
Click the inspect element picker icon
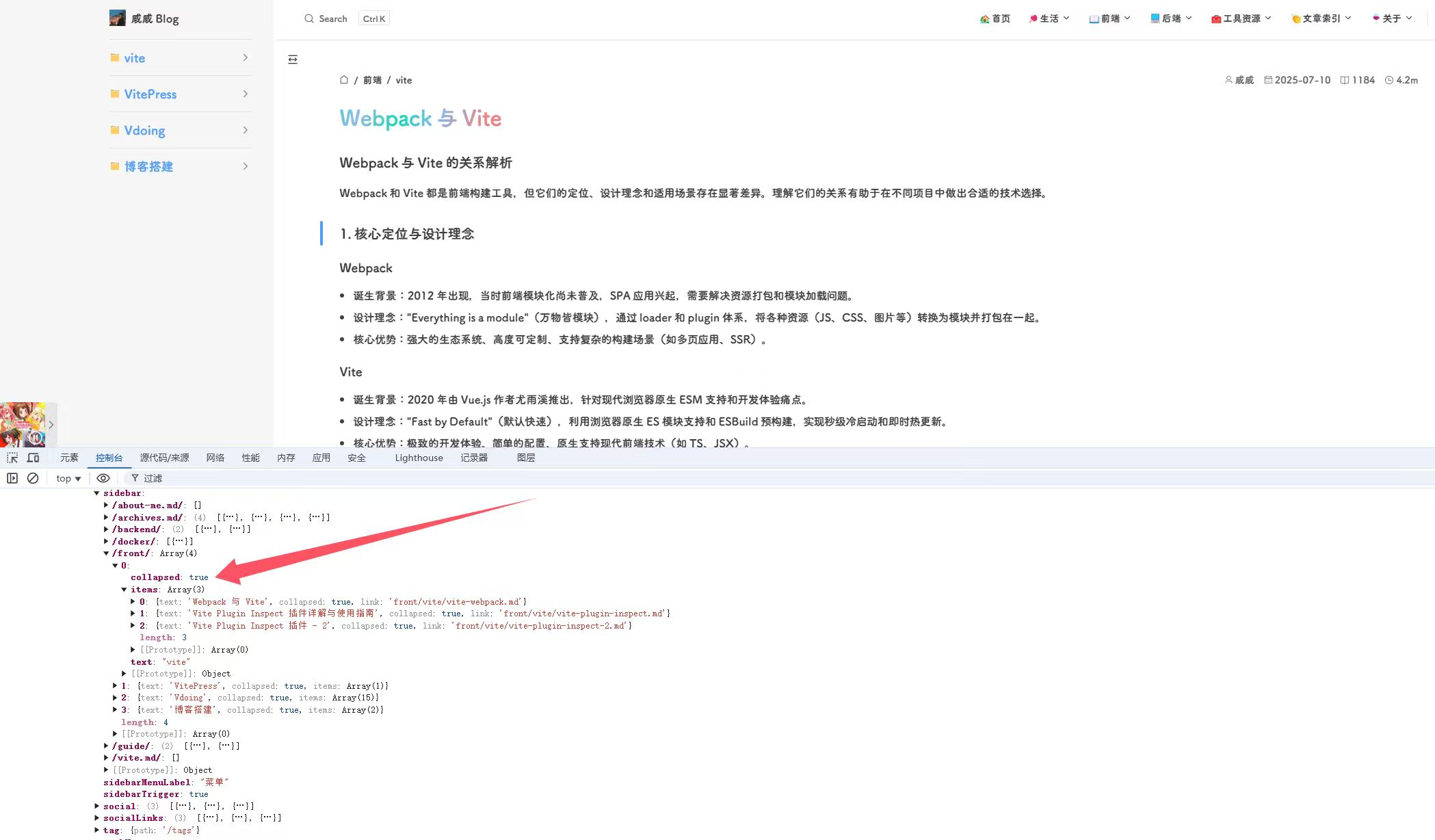point(12,458)
